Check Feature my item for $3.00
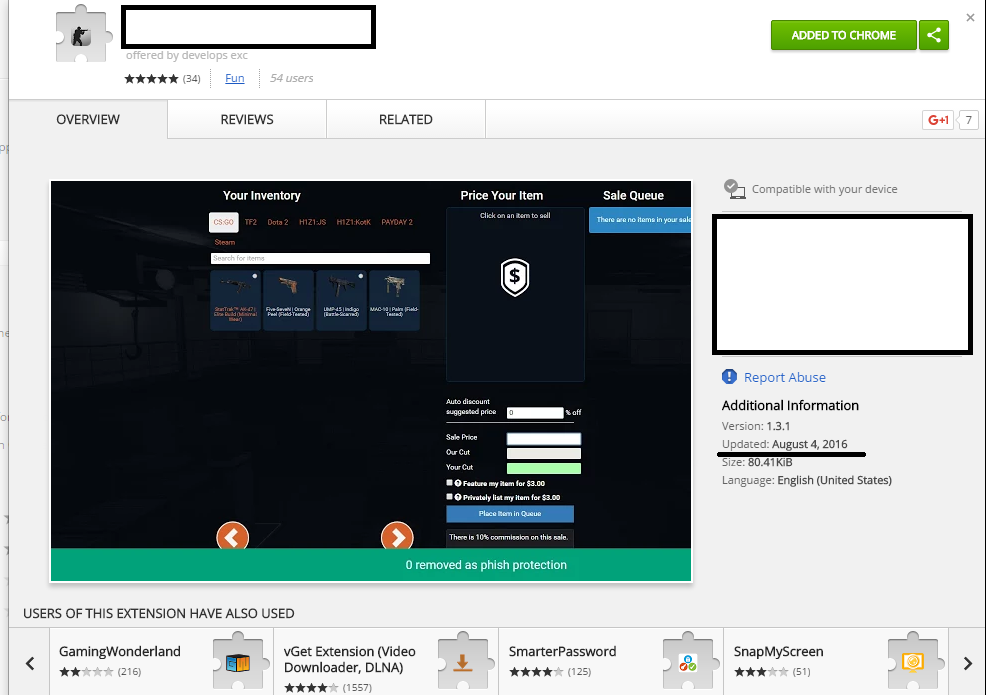The width and height of the screenshot is (986, 695). click(x=450, y=483)
